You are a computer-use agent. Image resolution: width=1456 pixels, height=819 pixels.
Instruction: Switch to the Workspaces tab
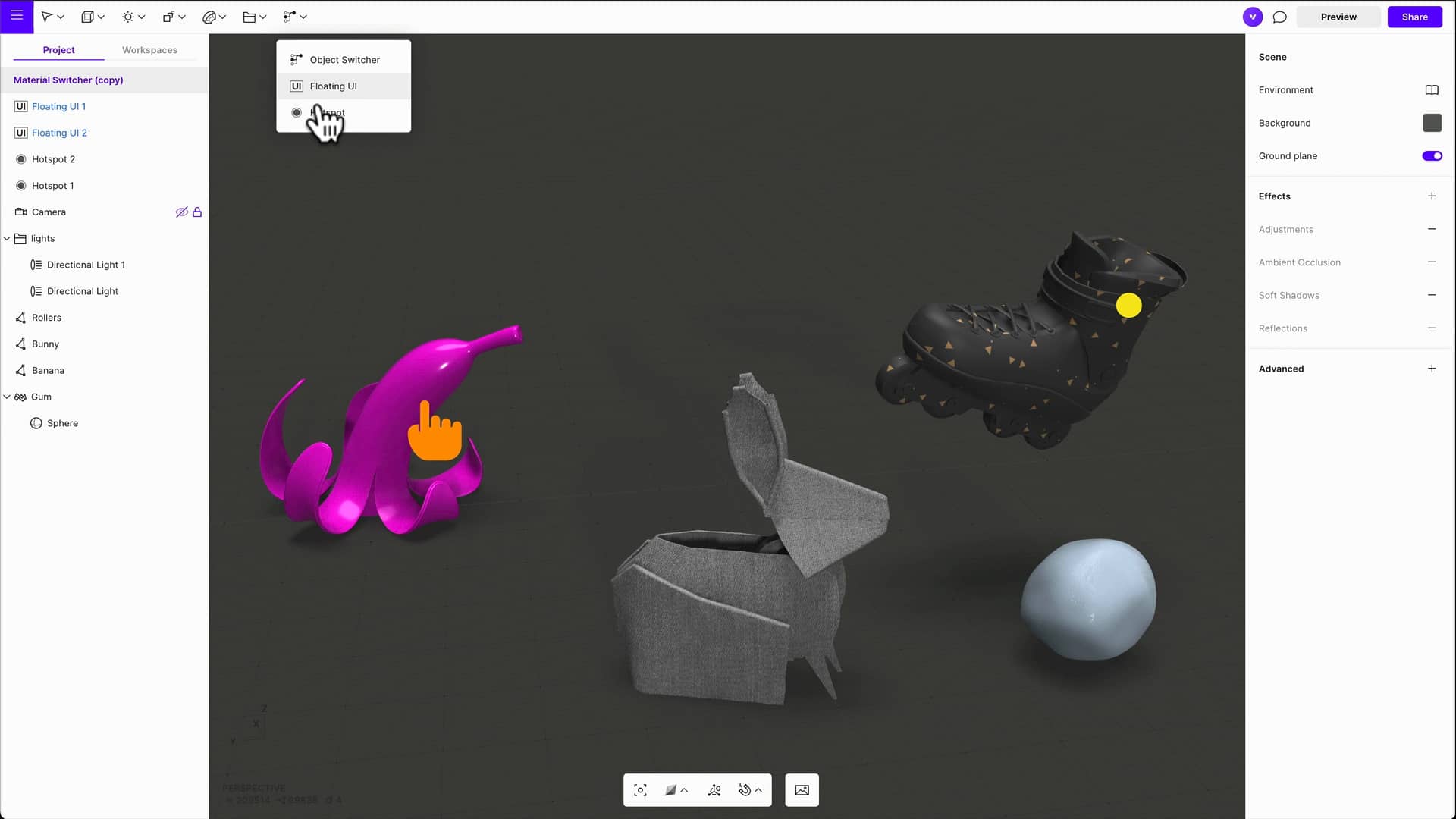pos(149,49)
